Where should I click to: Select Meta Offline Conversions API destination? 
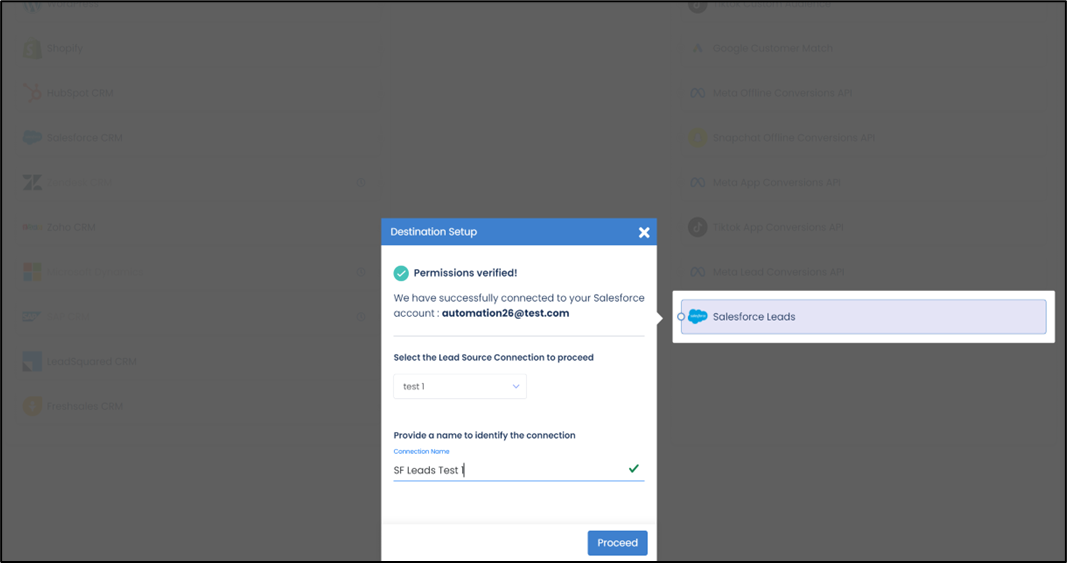tap(782, 93)
